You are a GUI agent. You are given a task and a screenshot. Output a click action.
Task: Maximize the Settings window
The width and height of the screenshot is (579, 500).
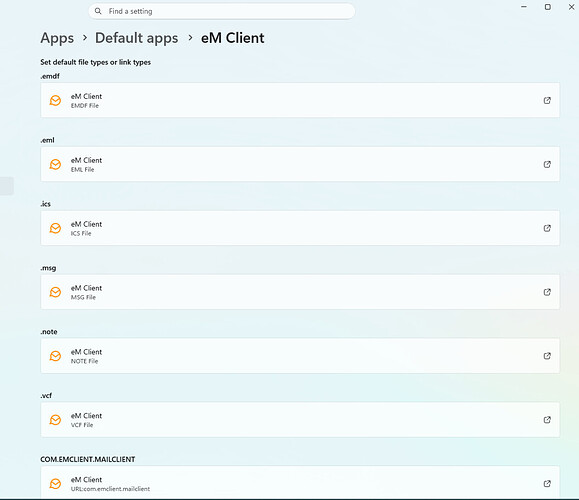pyautogui.click(x=548, y=7)
